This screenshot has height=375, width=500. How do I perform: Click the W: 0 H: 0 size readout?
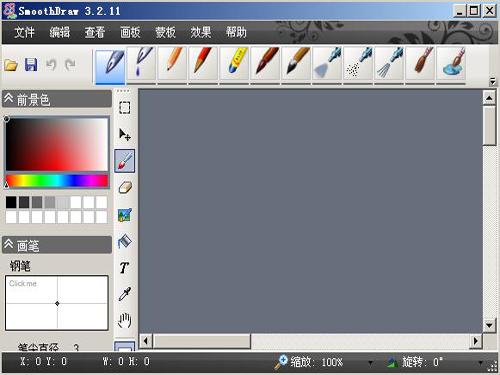(126, 361)
